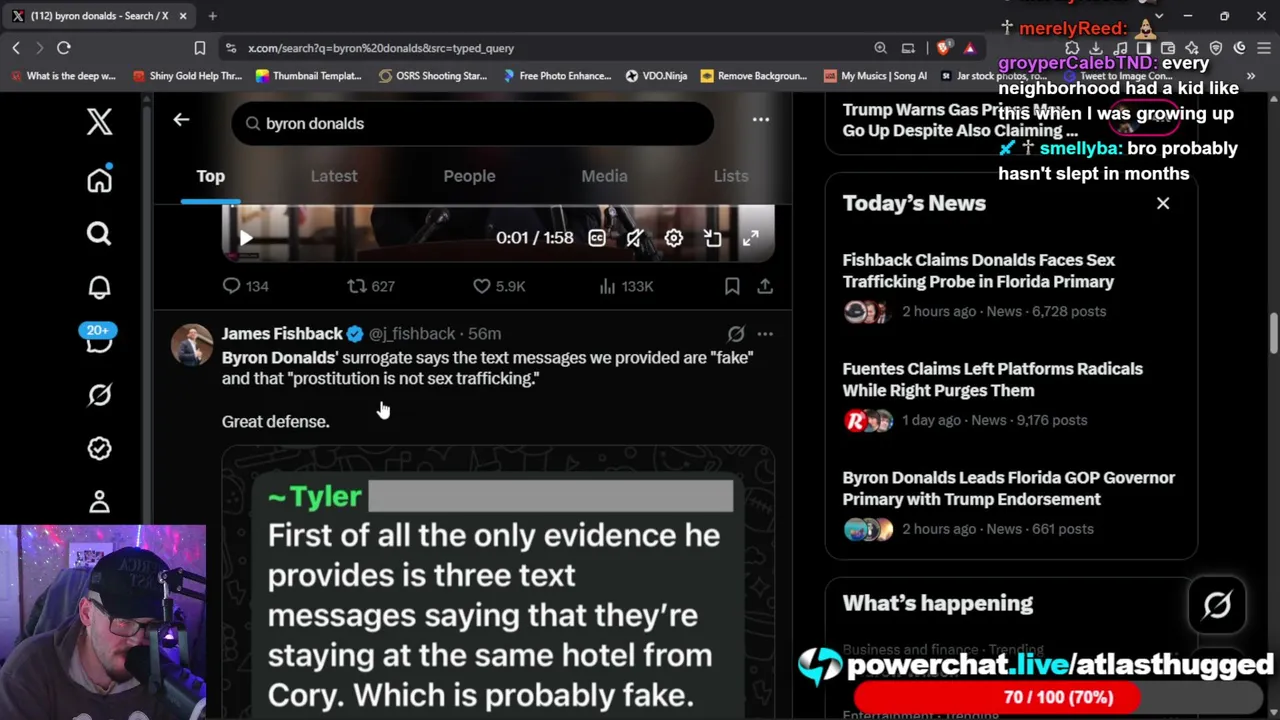The image size is (1280, 720).
Task: Open OSRS Shooting Star... bookmark
Action: point(431,76)
